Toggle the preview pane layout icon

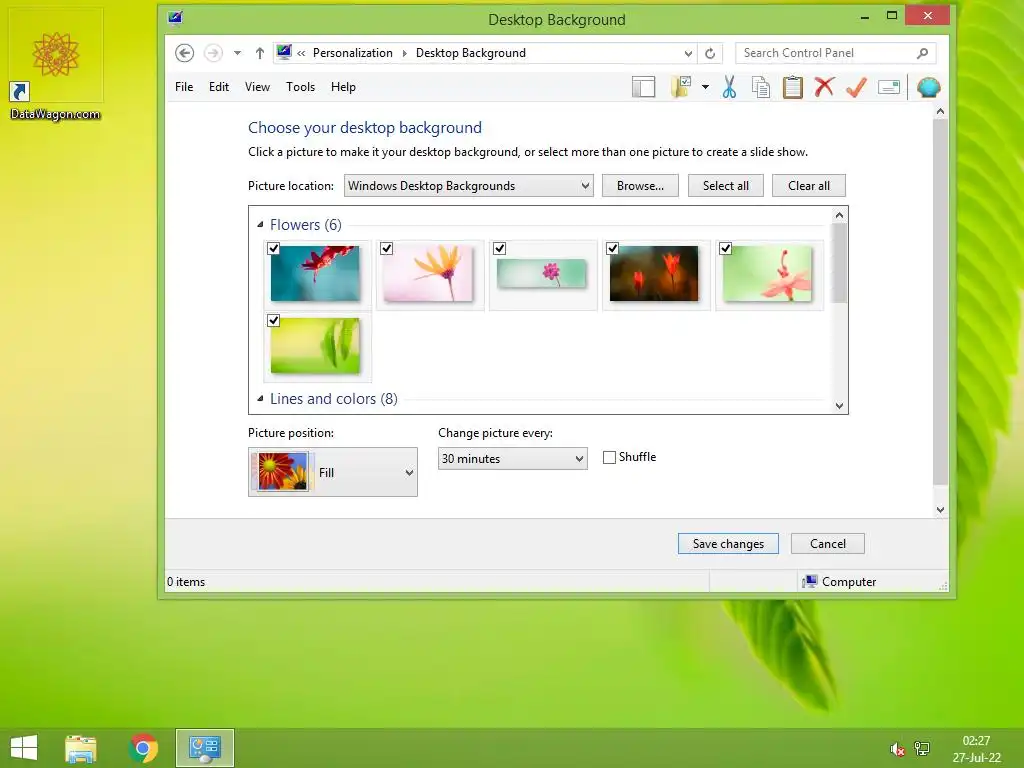643,87
